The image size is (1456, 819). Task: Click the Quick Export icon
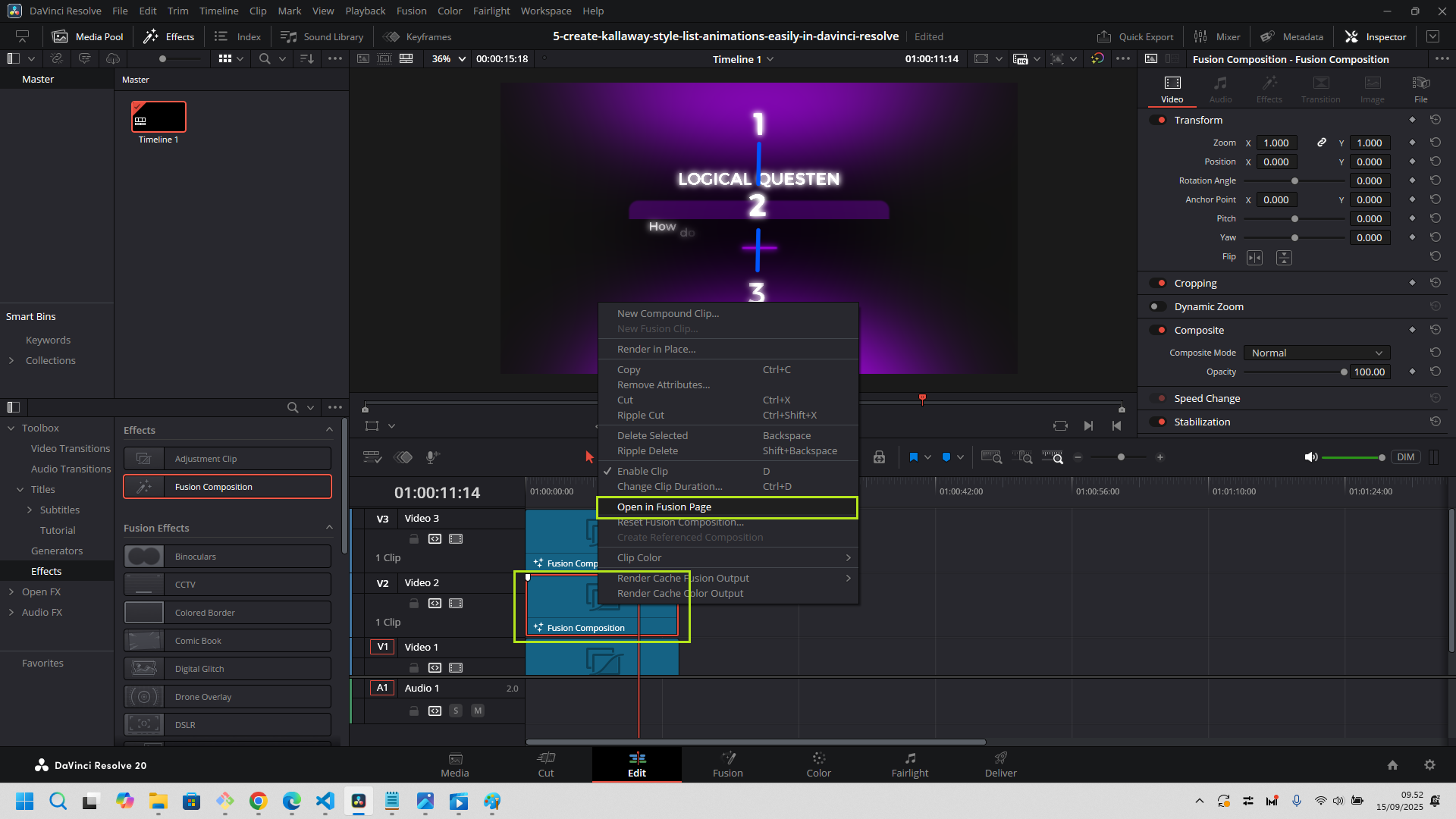pyautogui.click(x=1104, y=36)
